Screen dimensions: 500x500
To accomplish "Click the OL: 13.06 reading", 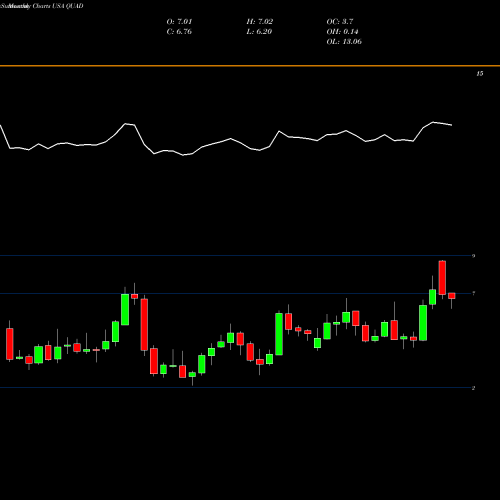I will pyautogui.click(x=344, y=42).
